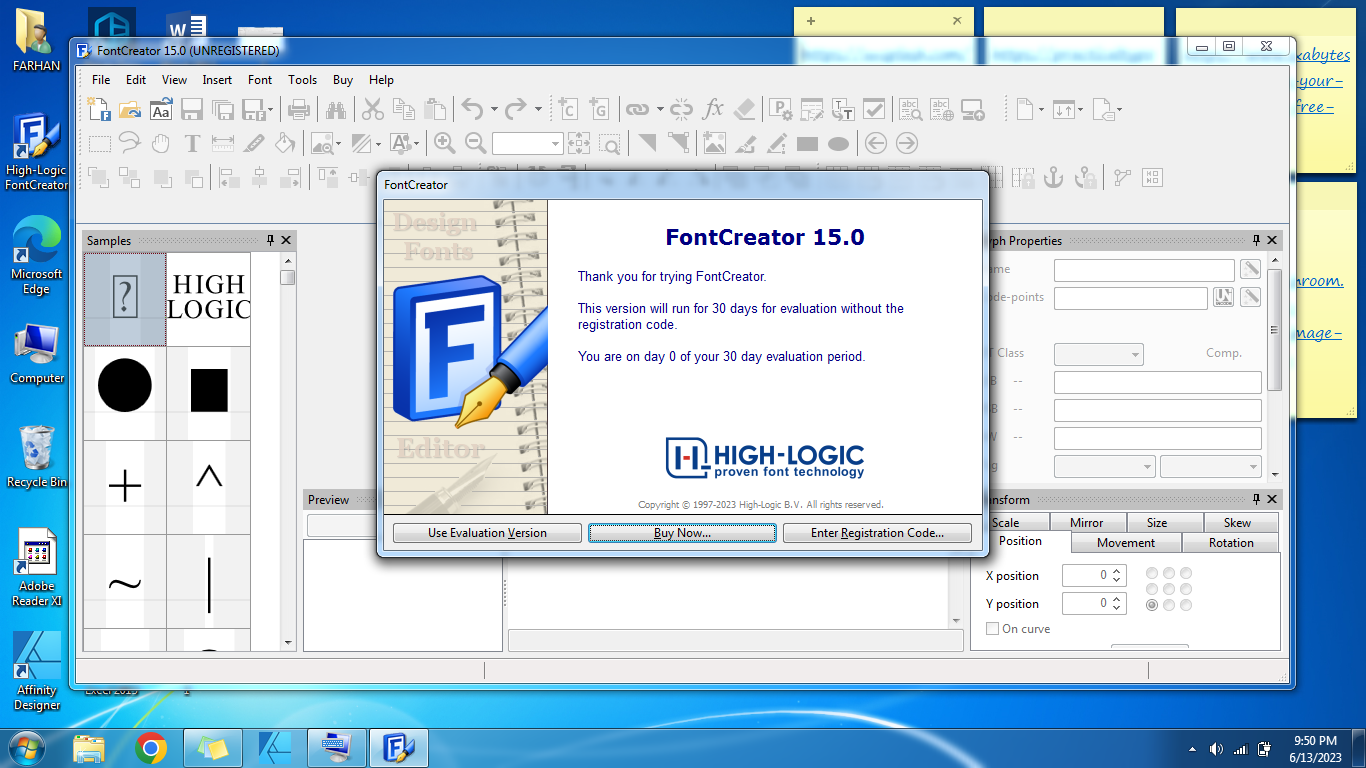Expand the Redo history dropdown arrow
Viewport: 1366px width, 768px height.
tap(538, 109)
